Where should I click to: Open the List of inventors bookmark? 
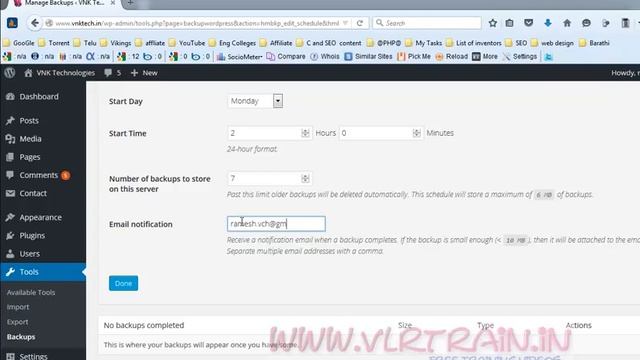[474, 43]
